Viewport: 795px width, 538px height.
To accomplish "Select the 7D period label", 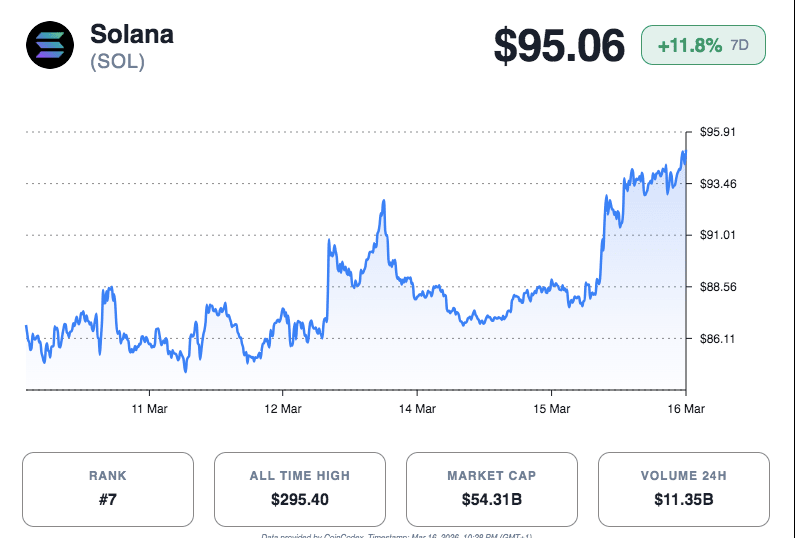I will click(740, 46).
